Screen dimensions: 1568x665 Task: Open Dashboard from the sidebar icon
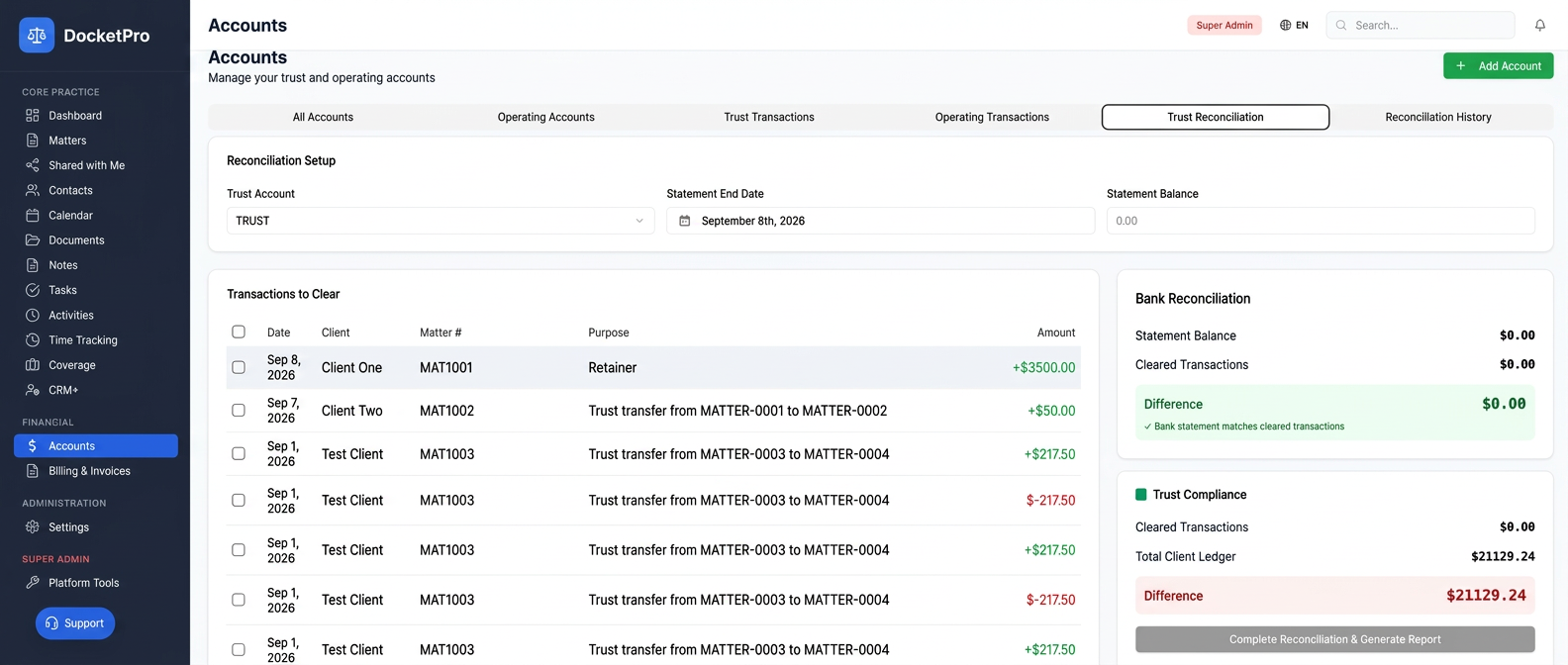coord(33,116)
